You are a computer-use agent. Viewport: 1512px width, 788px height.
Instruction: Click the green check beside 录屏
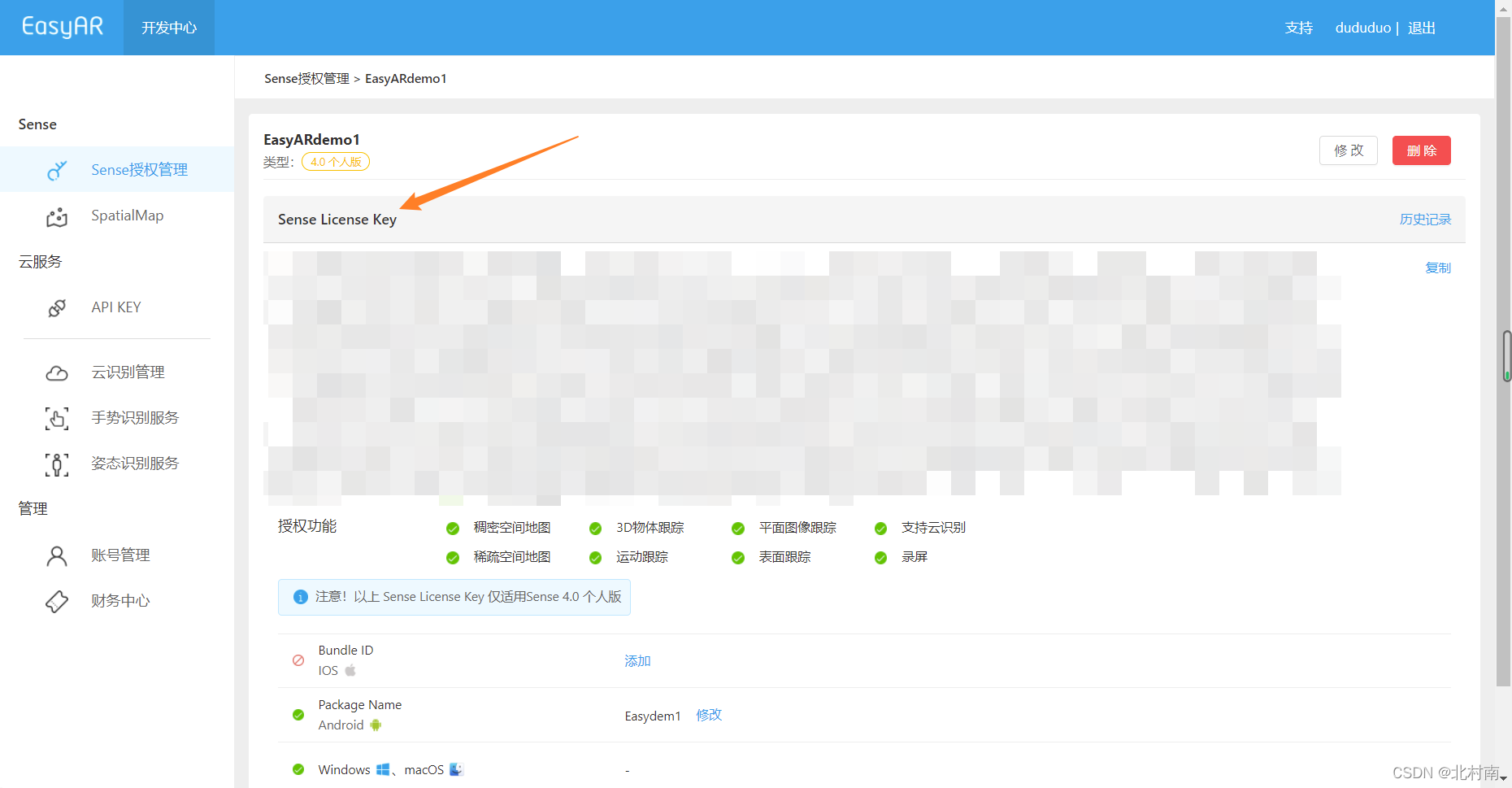click(880, 558)
